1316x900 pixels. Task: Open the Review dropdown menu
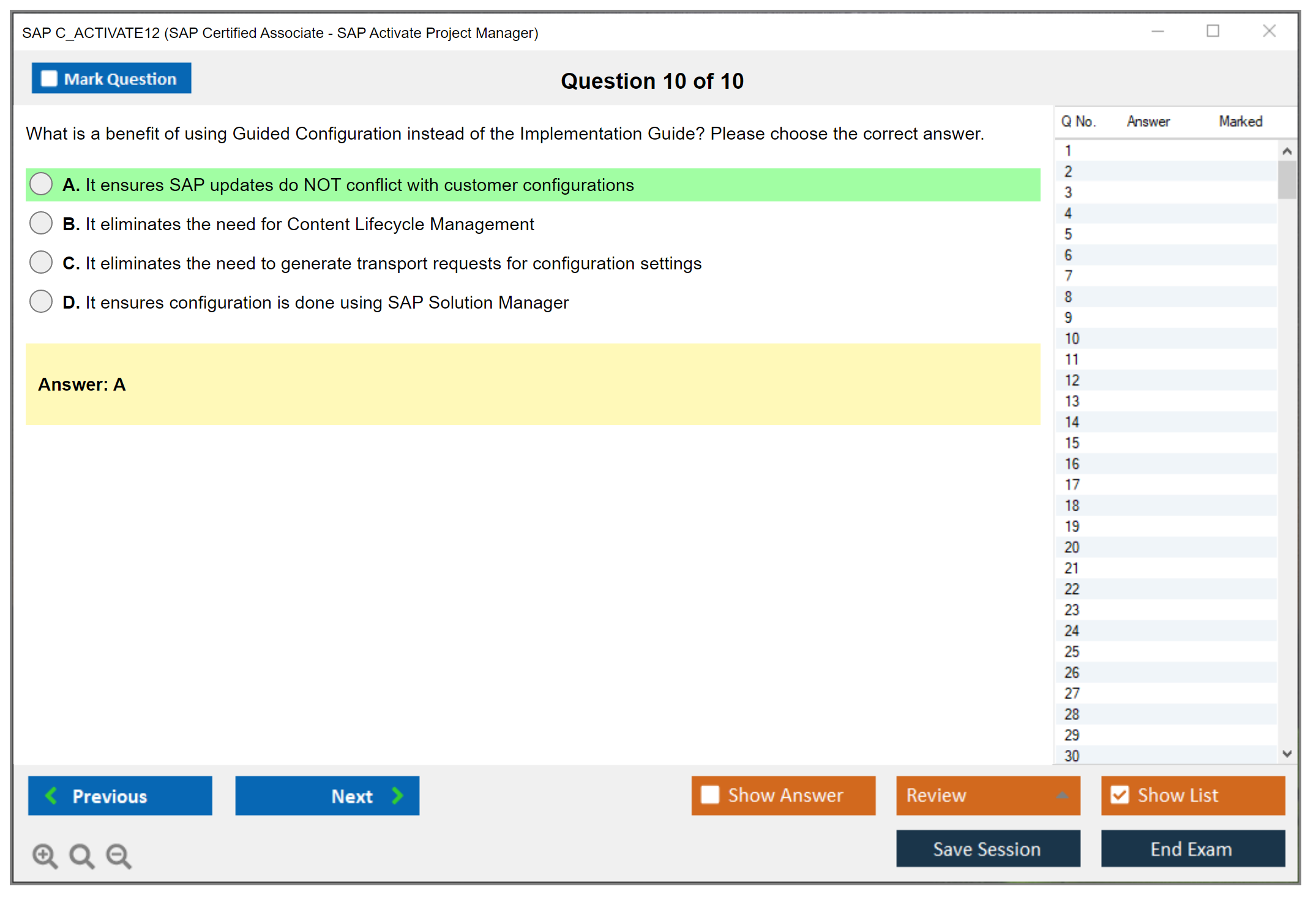1062,795
